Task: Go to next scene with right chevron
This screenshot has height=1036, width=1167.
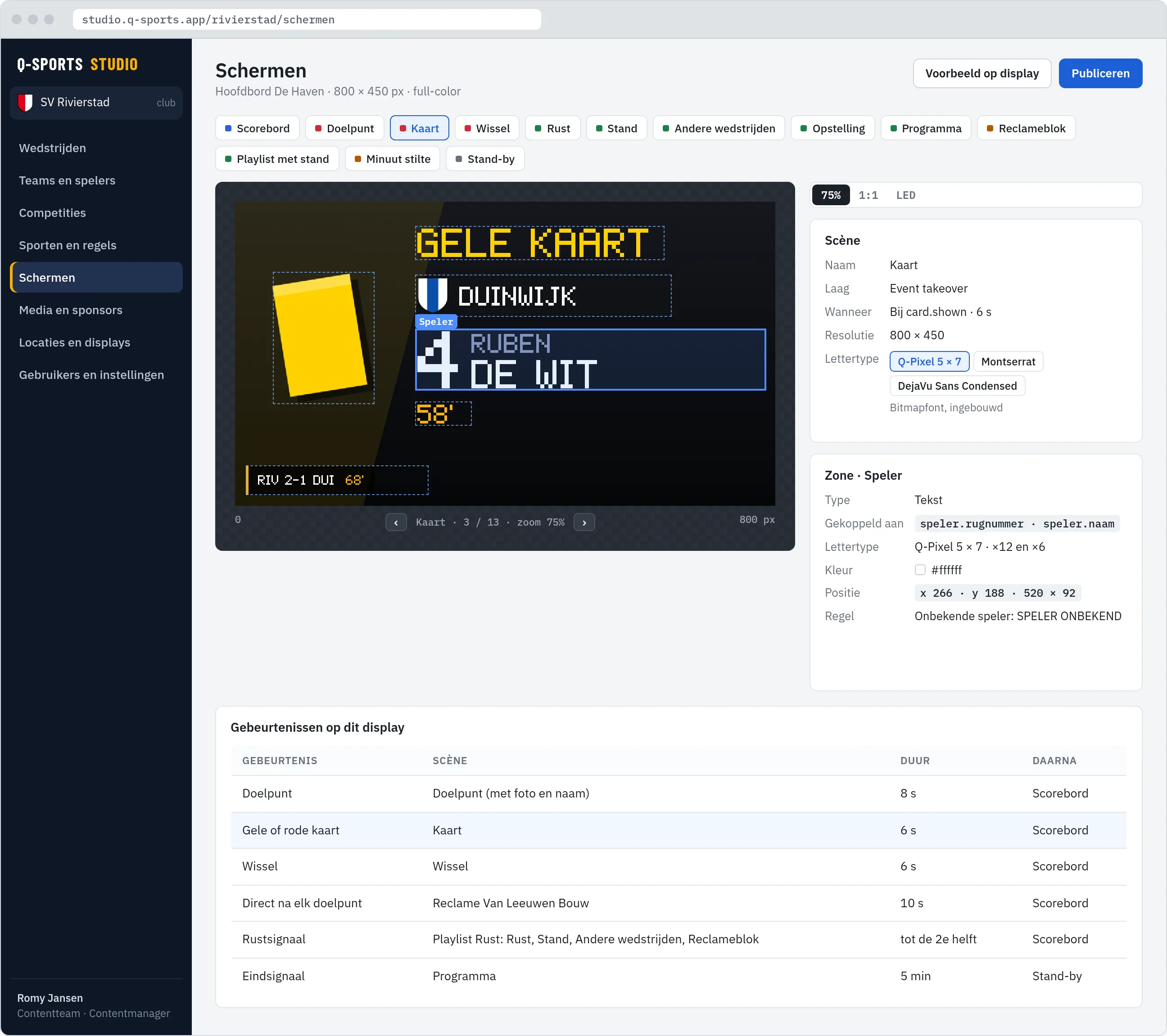Action: (584, 523)
